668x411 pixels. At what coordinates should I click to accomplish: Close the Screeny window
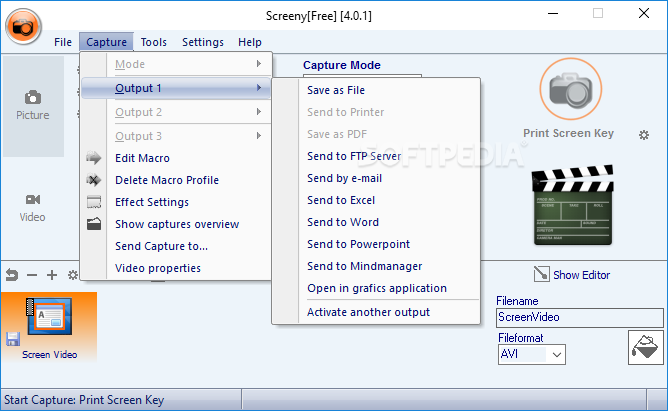pyautogui.click(x=644, y=14)
